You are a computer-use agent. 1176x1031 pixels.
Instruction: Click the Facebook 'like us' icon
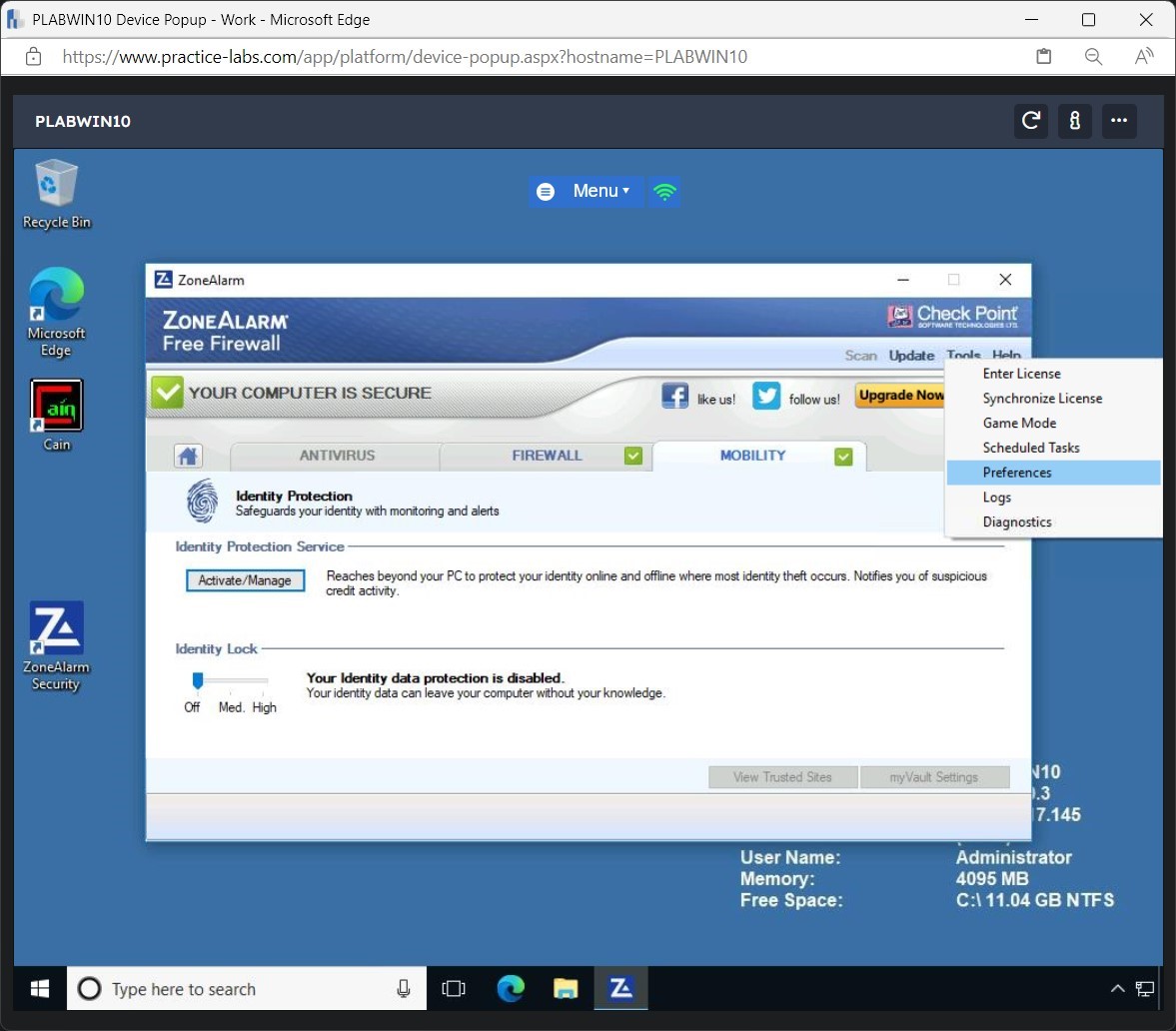[x=675, y=396]
